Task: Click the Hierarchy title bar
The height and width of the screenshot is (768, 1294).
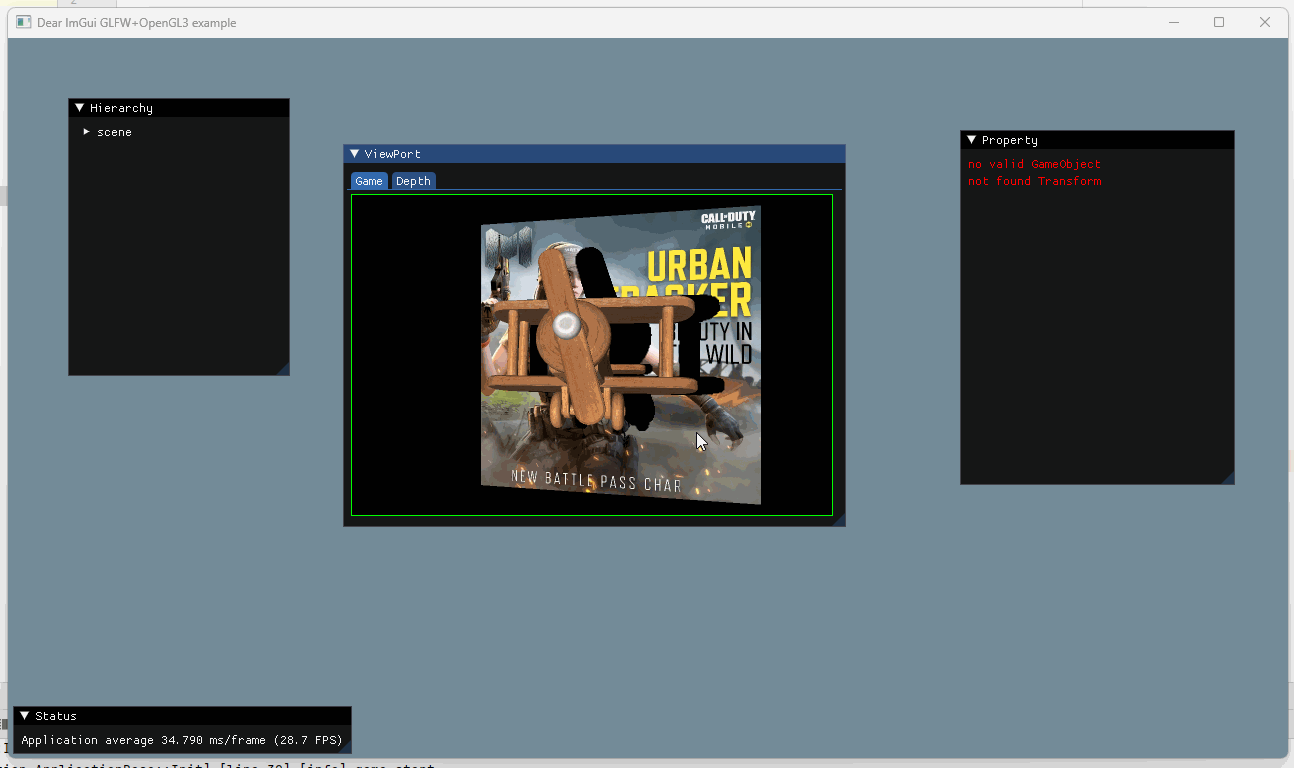Action: (179, 108)
